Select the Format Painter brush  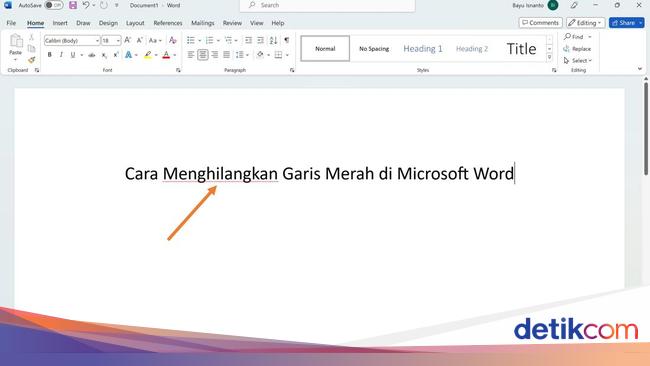click(x=32, y=60)
